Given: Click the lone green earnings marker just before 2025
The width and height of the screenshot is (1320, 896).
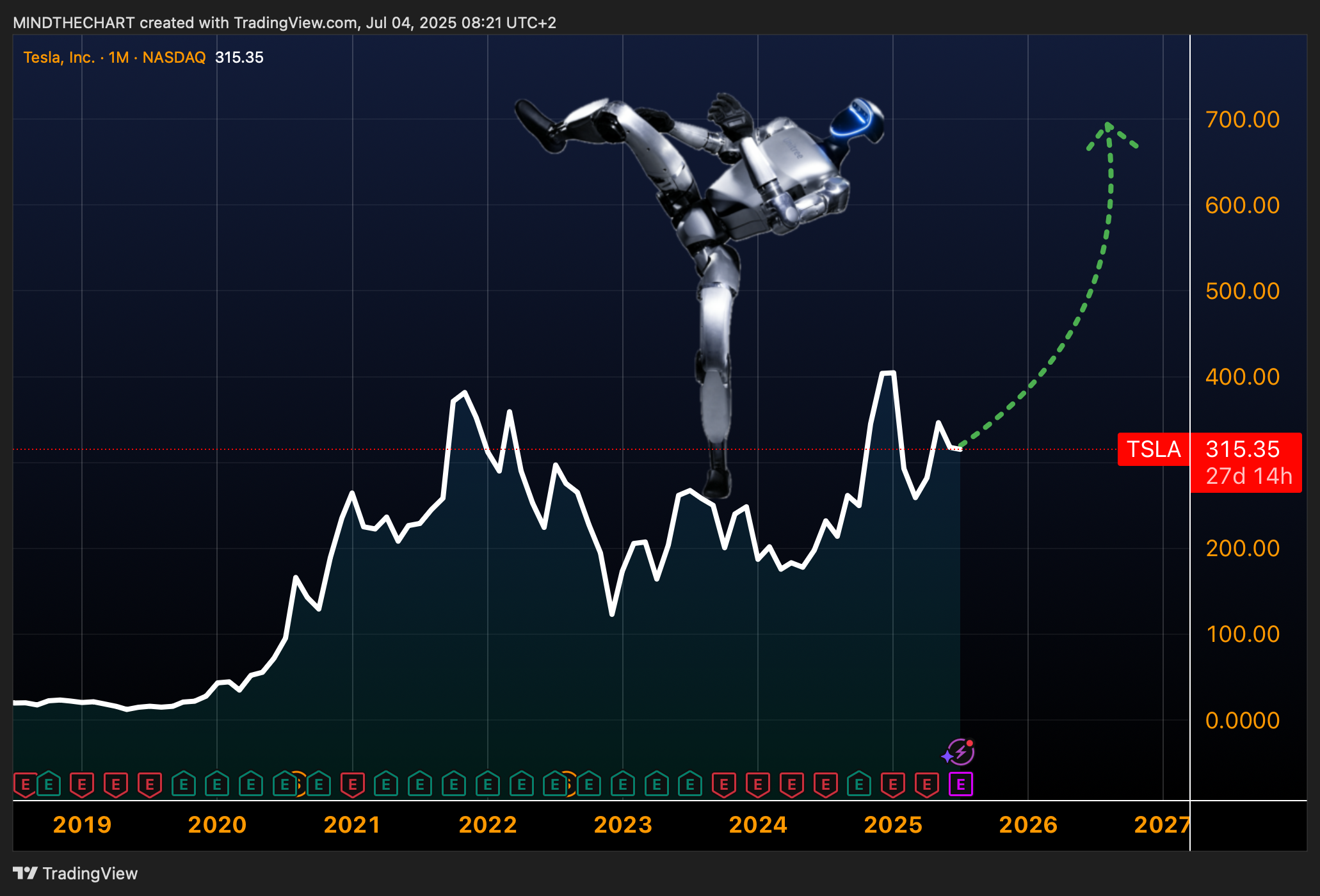Looking at the screenshot, I should coord(859,784).
